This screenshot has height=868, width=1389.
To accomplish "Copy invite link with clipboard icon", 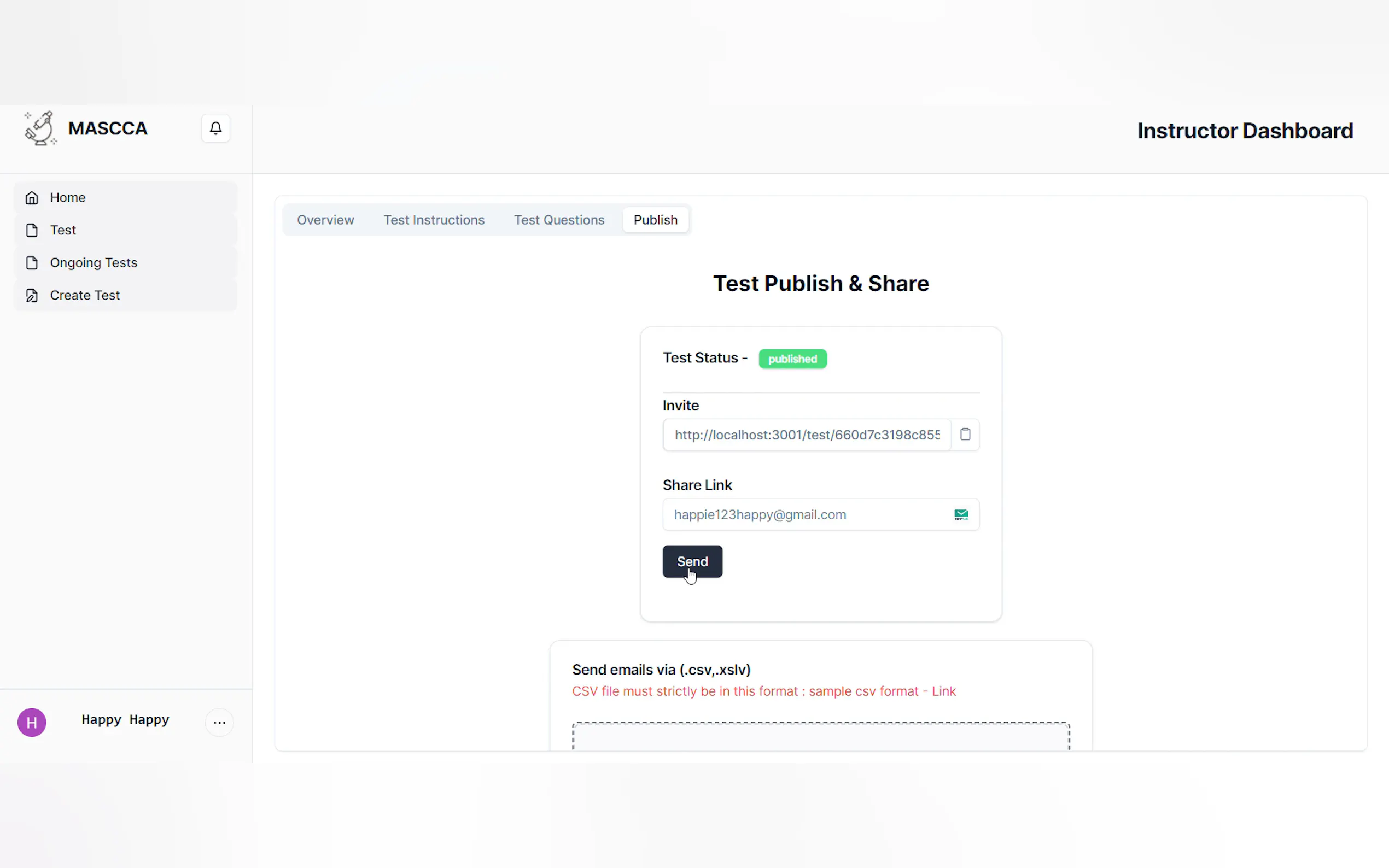I will pyautogui.click(x=965, y=435).
